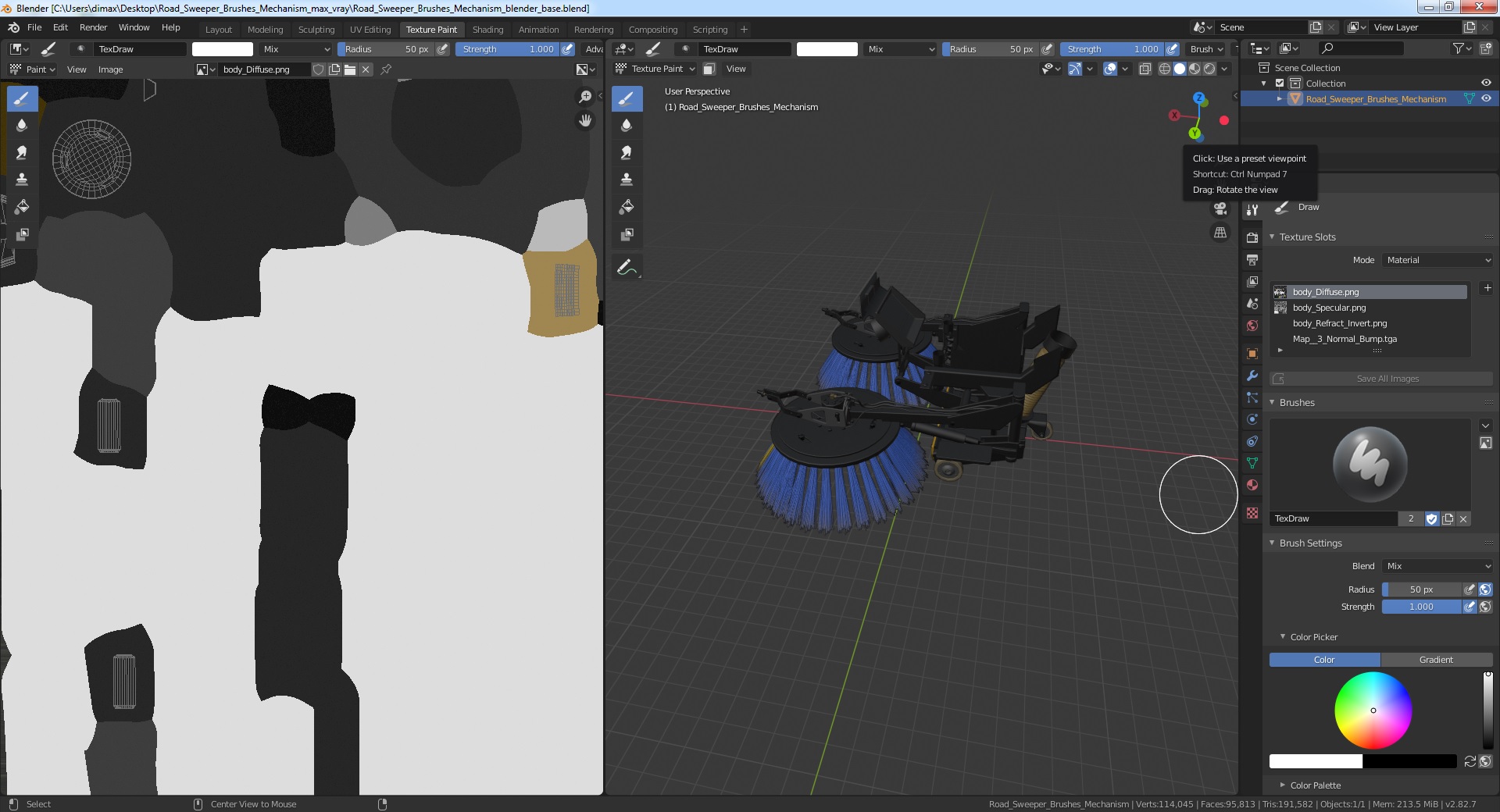Screen dimensions: 1500x812
Task: Switch to the Shading workspace tab
Action: coord(487,30)
